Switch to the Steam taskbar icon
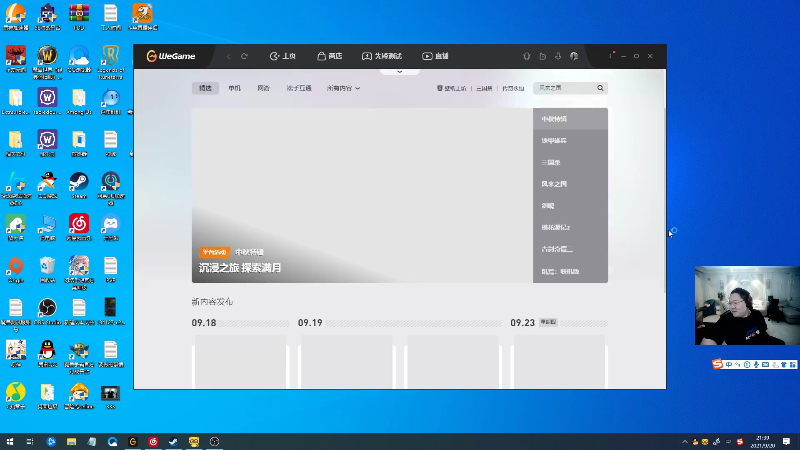Screen dimensions: 800x450 click(173, 441)
